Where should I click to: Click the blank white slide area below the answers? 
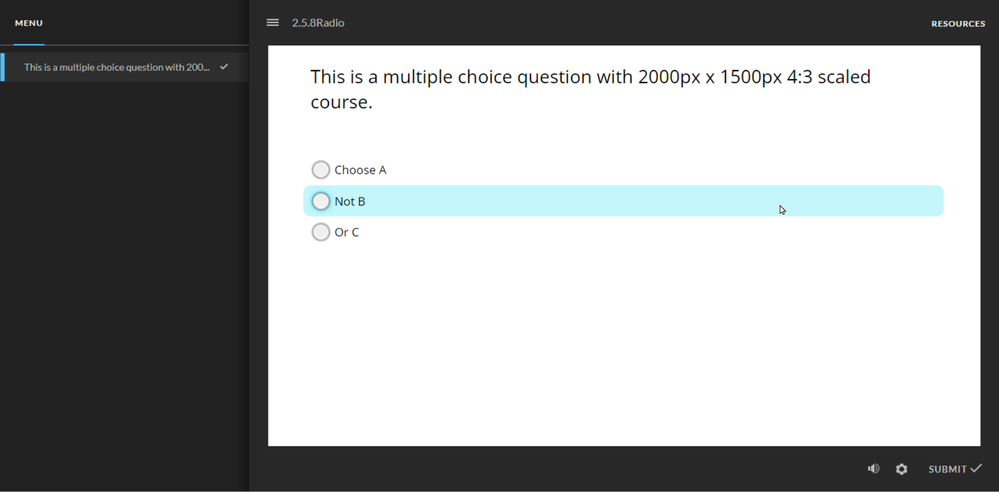pos(620,350)
